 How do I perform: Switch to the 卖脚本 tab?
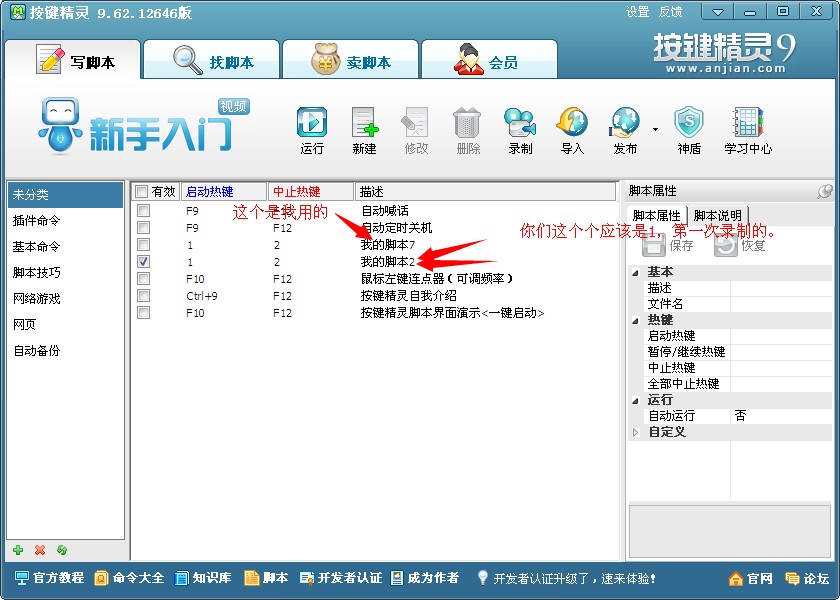pyautogui.click(x=351, y=60)
